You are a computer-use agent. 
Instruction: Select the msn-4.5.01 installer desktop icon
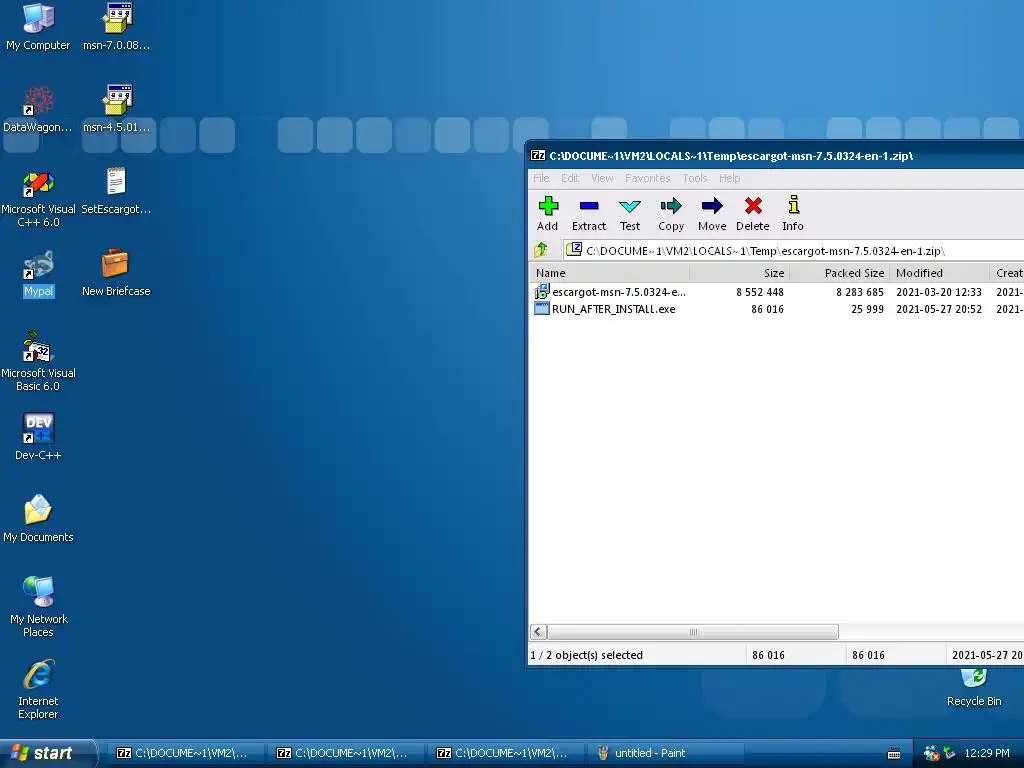pos(116,109)
